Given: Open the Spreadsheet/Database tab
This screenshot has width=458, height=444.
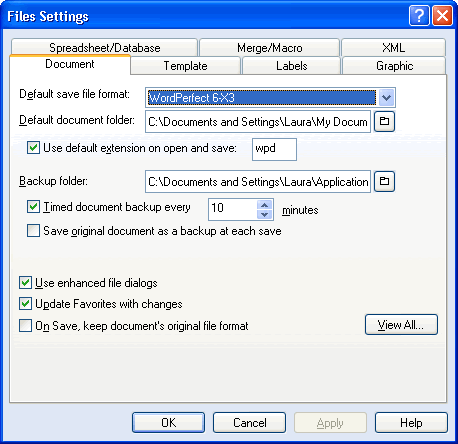Looking at the screenshot, I should click(x=104, y=48).
